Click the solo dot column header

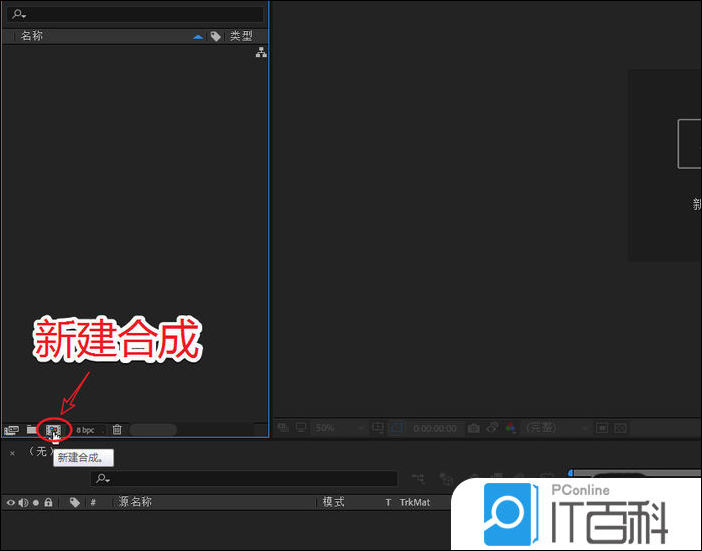pyautogui.click(x=36, y=503)
